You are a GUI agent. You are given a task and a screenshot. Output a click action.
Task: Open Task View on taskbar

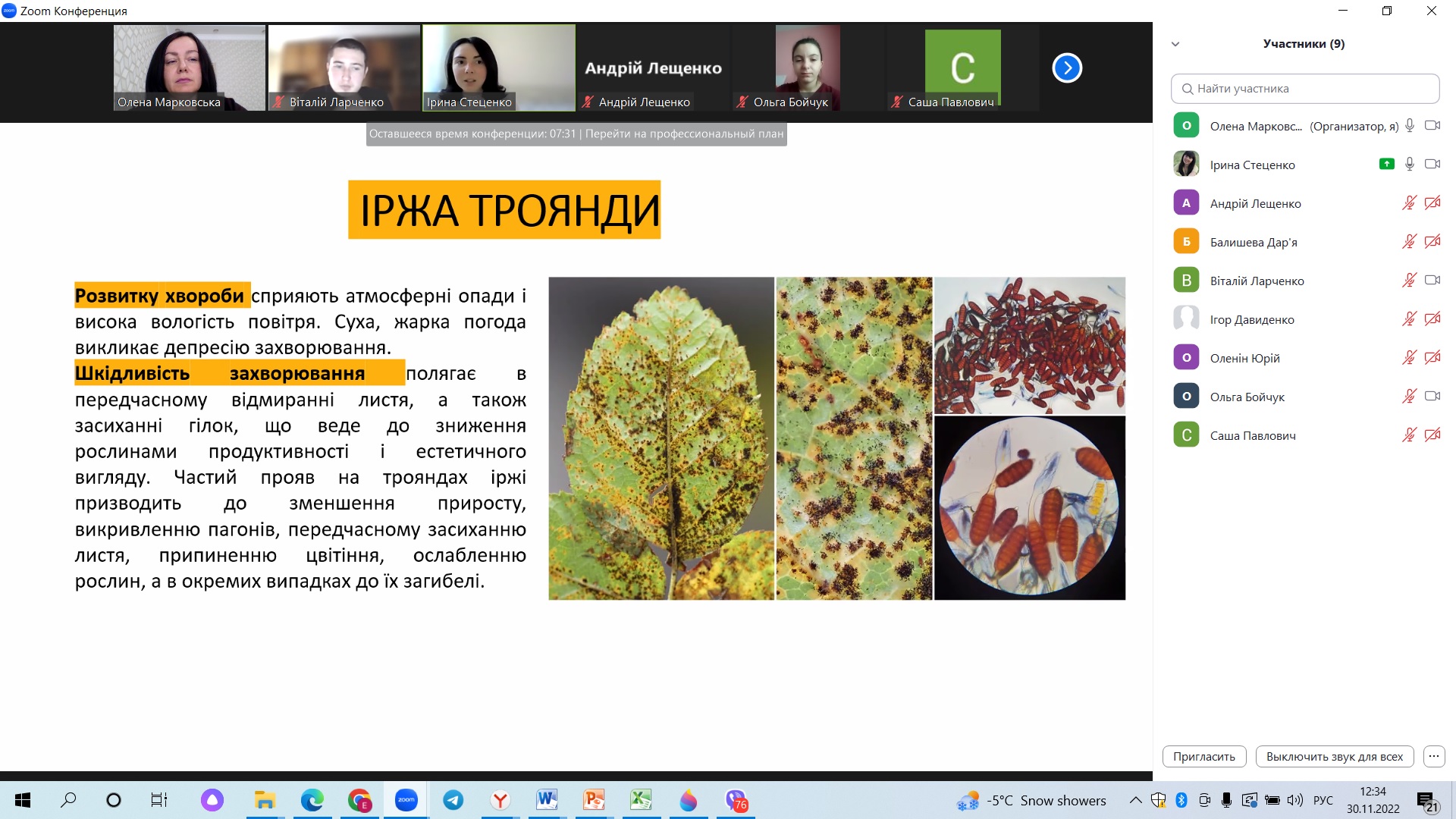[x=159, y=800]
